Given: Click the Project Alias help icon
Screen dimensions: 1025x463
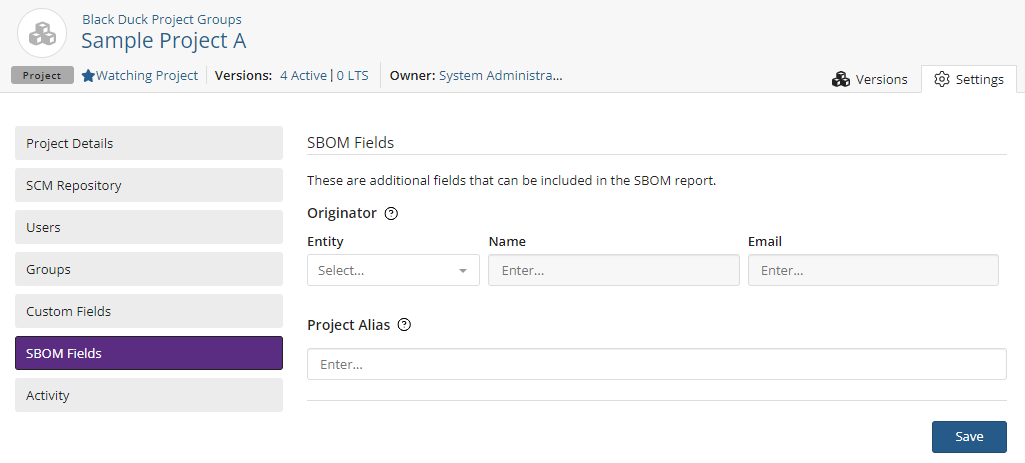Looking at the screenshot, I should click(x=404, y=325).
